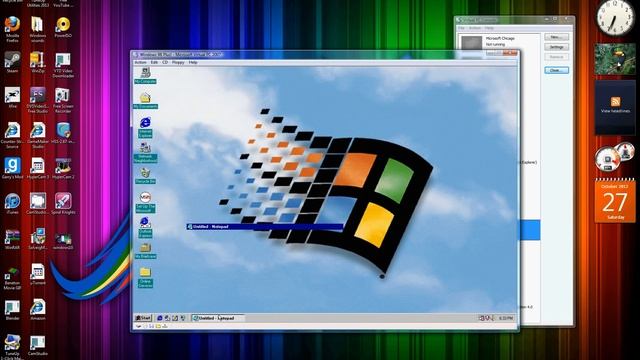Open CD menu in Virtual PC window
The width and height of the screenshot is (640, 360).
point(165,62)
